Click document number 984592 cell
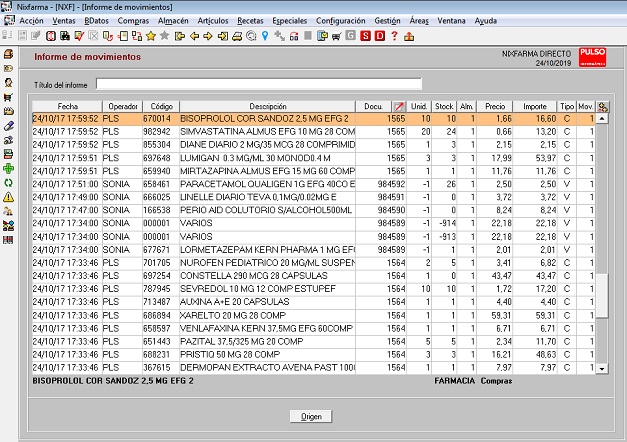627x442 pixels. coord(391,184)
